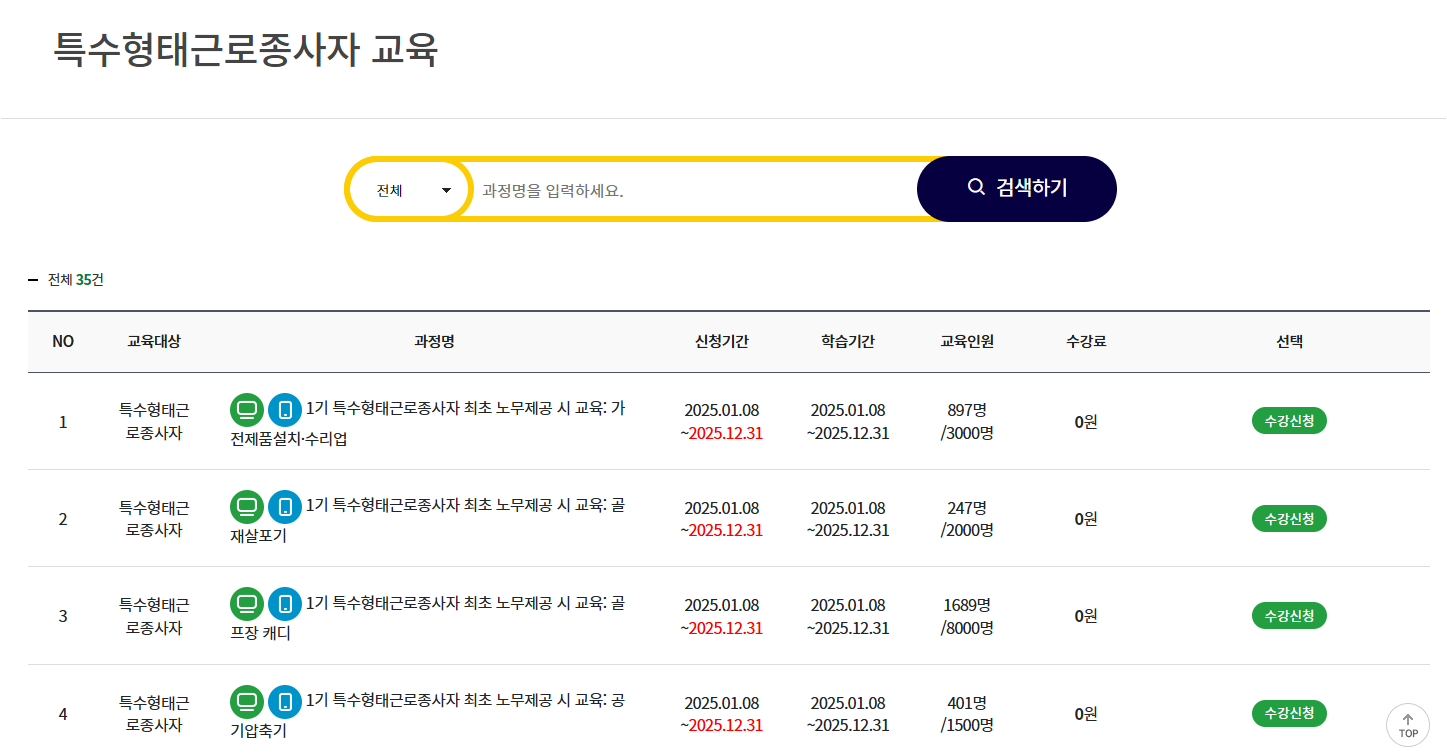Click the 과정명 search input field
The height and width of the screenshot is (756, 1447).
click(695, 190)
